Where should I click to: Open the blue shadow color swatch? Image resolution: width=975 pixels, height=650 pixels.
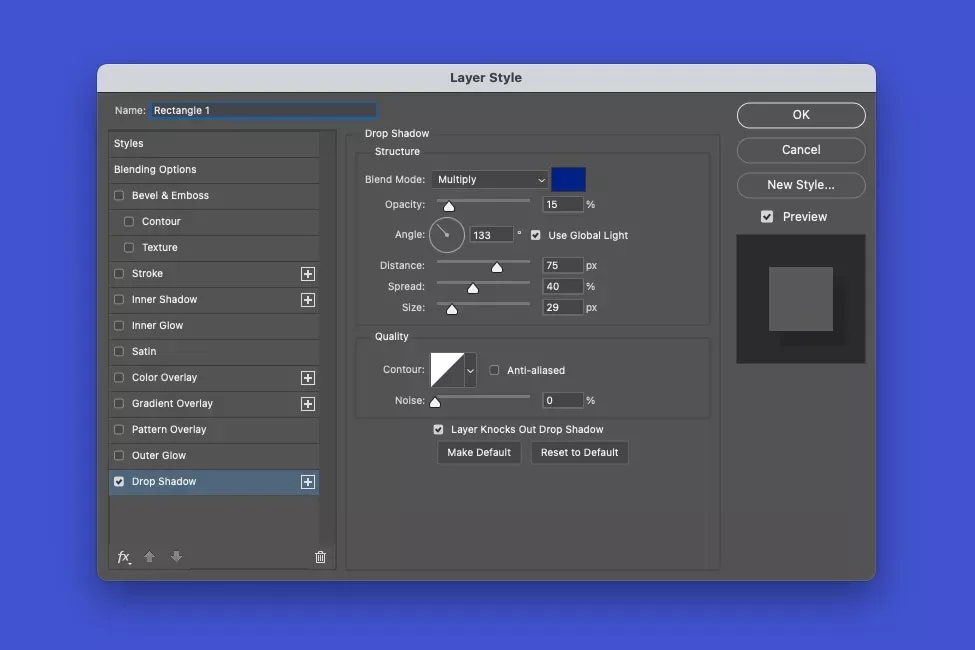point(568,180)
